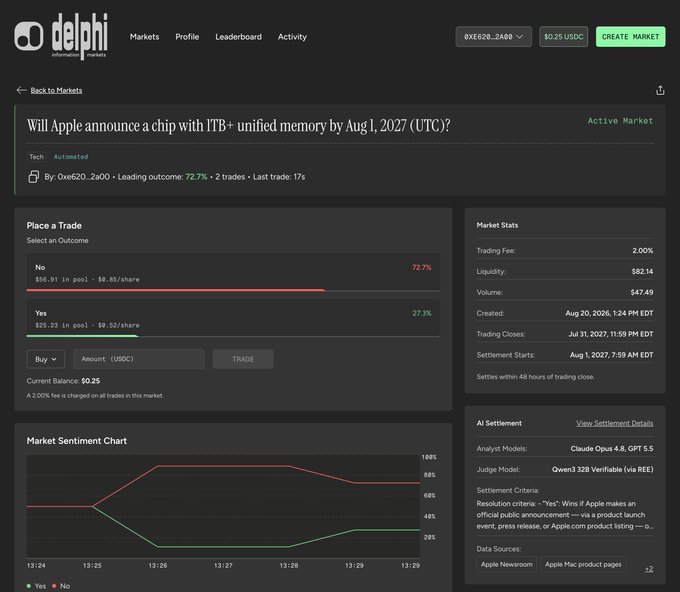Toggle the Yes legend item in chart

[x=36, y=586]
